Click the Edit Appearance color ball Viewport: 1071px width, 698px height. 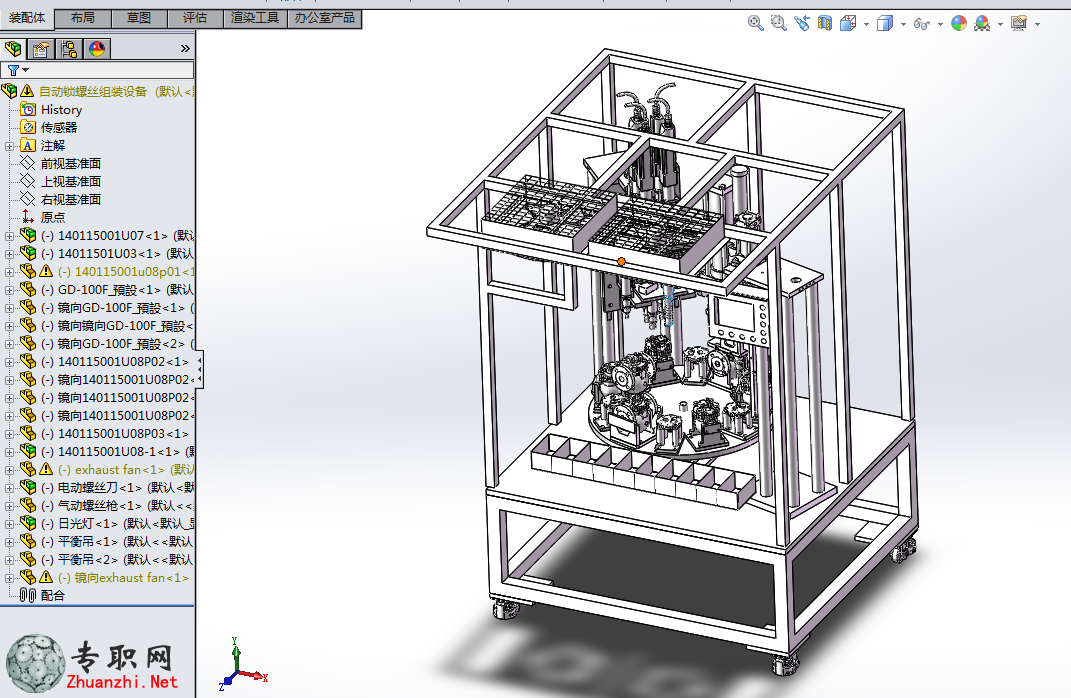click(959, 23)
